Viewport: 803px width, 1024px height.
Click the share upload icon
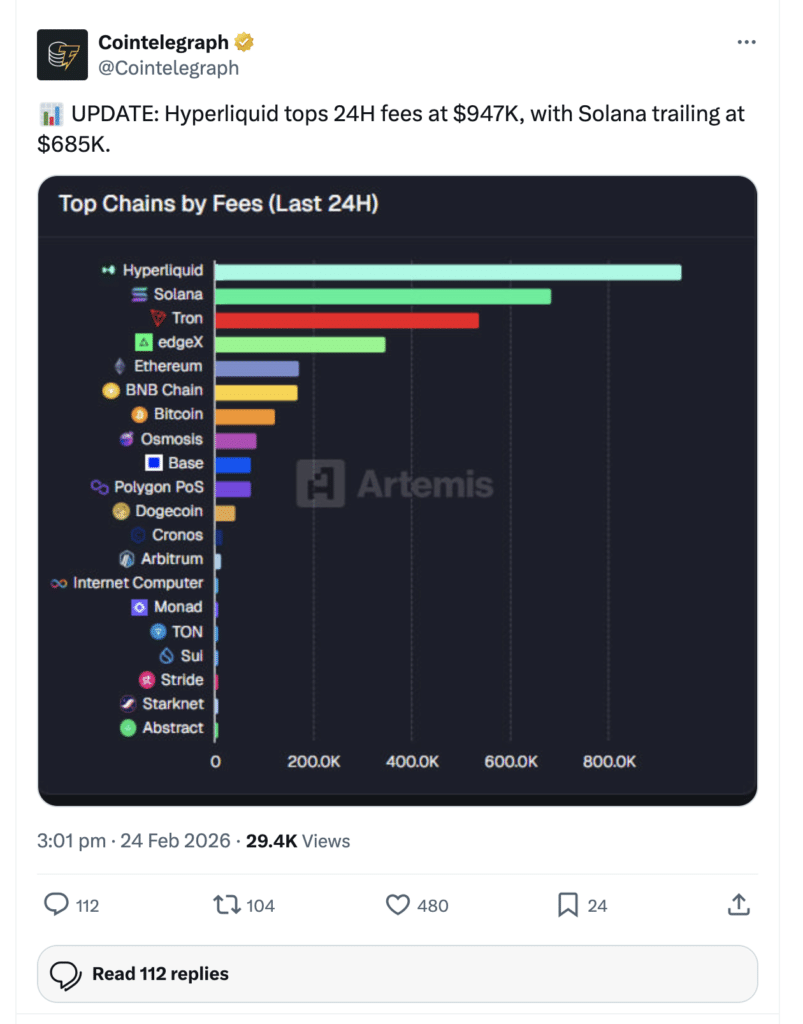point(738,905)
